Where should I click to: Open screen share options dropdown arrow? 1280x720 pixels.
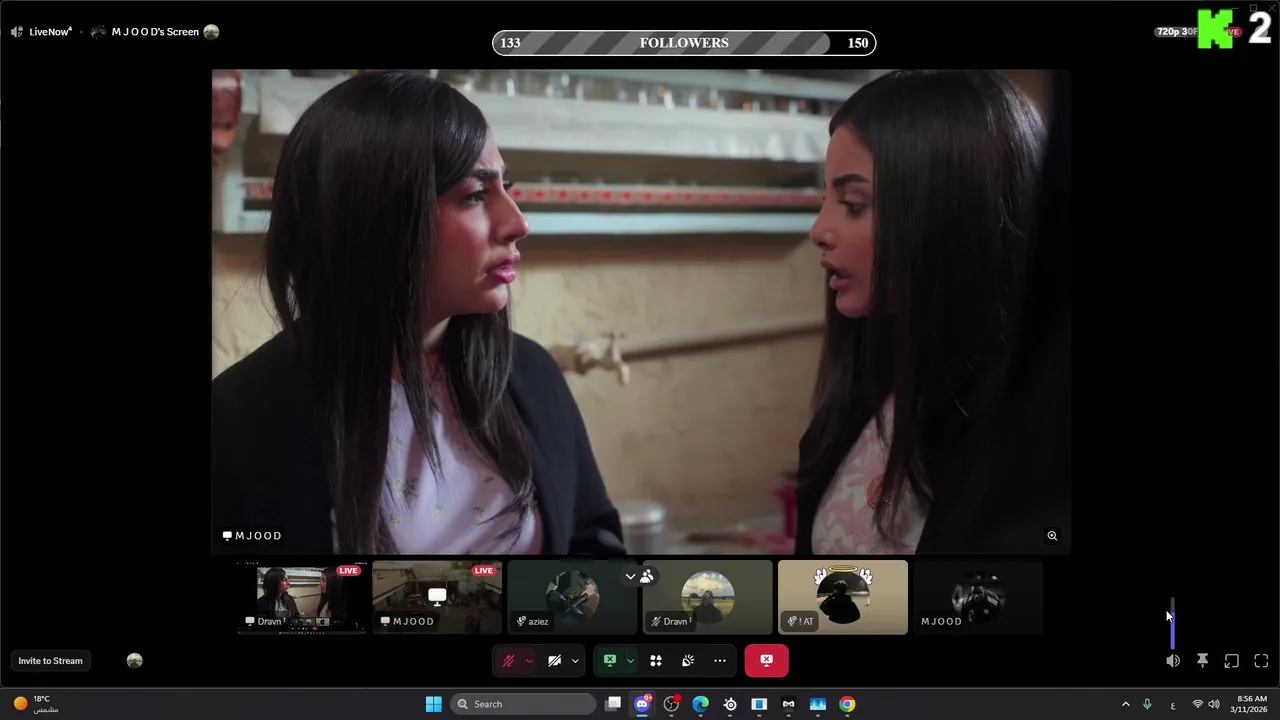630,661
